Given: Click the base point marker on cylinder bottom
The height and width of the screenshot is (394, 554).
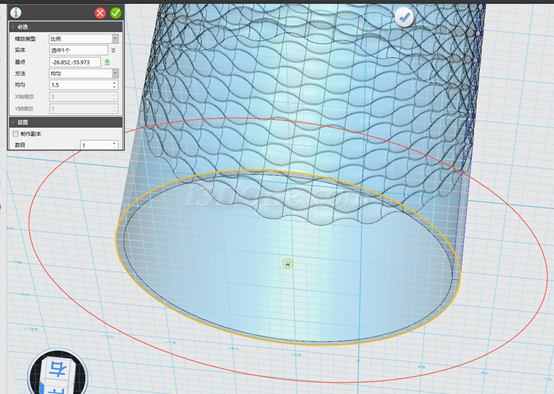Looking at the screenshot, I should (x=288, y=263).
